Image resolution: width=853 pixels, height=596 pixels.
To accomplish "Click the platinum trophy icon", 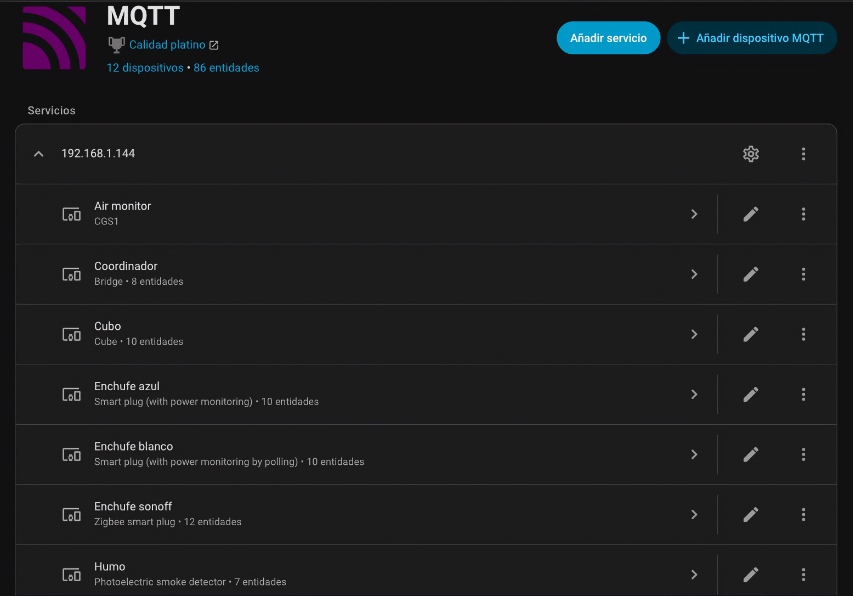I will click(116, 45).
